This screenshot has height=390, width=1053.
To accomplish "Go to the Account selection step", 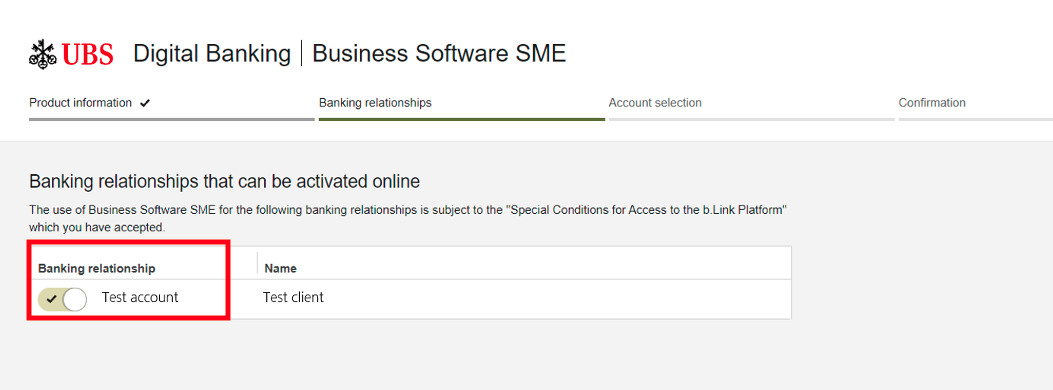I will (x=655, y=103).
